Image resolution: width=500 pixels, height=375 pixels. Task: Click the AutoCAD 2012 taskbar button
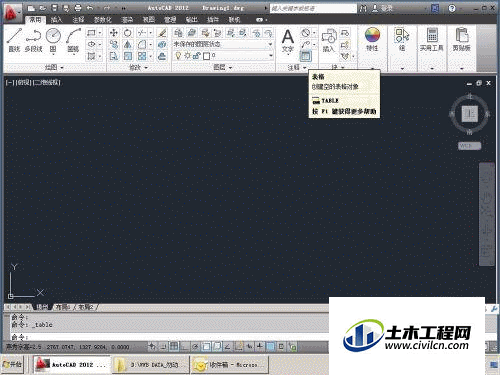coord(72,365)
